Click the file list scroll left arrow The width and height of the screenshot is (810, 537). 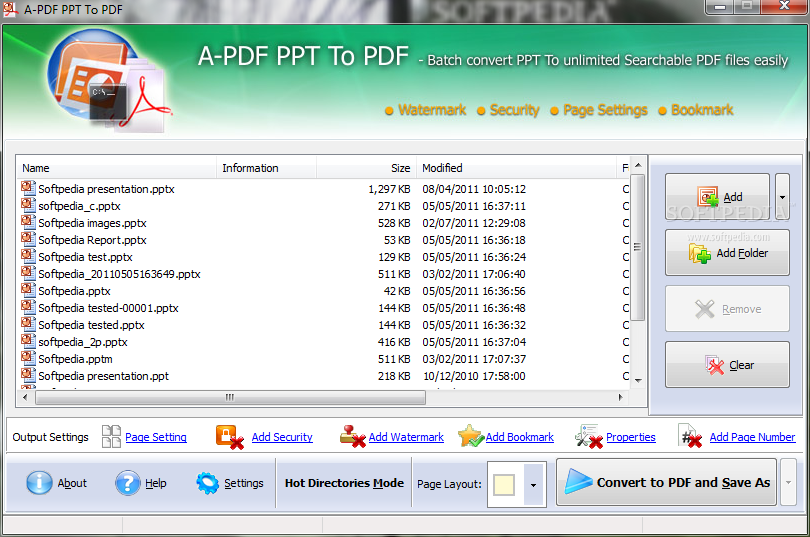pos(25,397)
